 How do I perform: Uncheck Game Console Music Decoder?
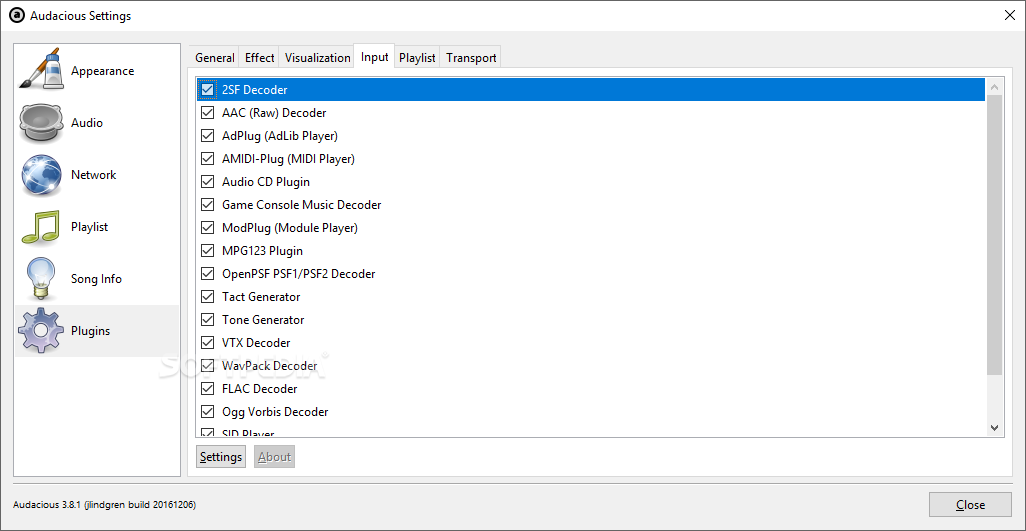point(208,205)
